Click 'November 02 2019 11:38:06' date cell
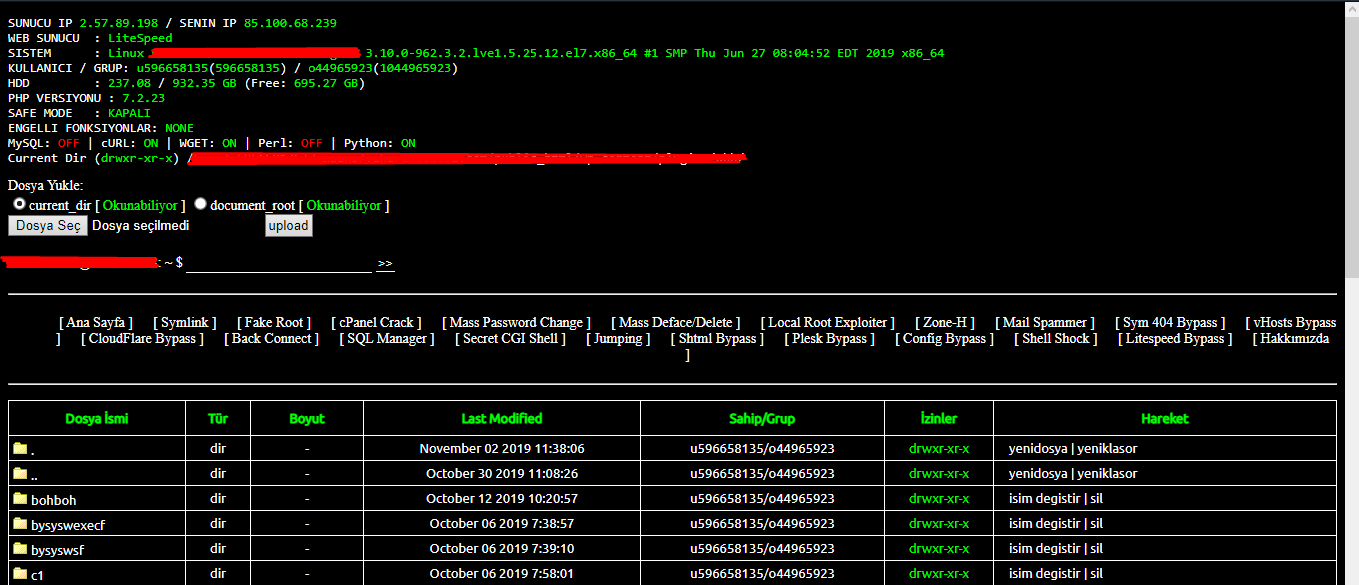This screenshot has height=585, width=1359. pos(502,448)
